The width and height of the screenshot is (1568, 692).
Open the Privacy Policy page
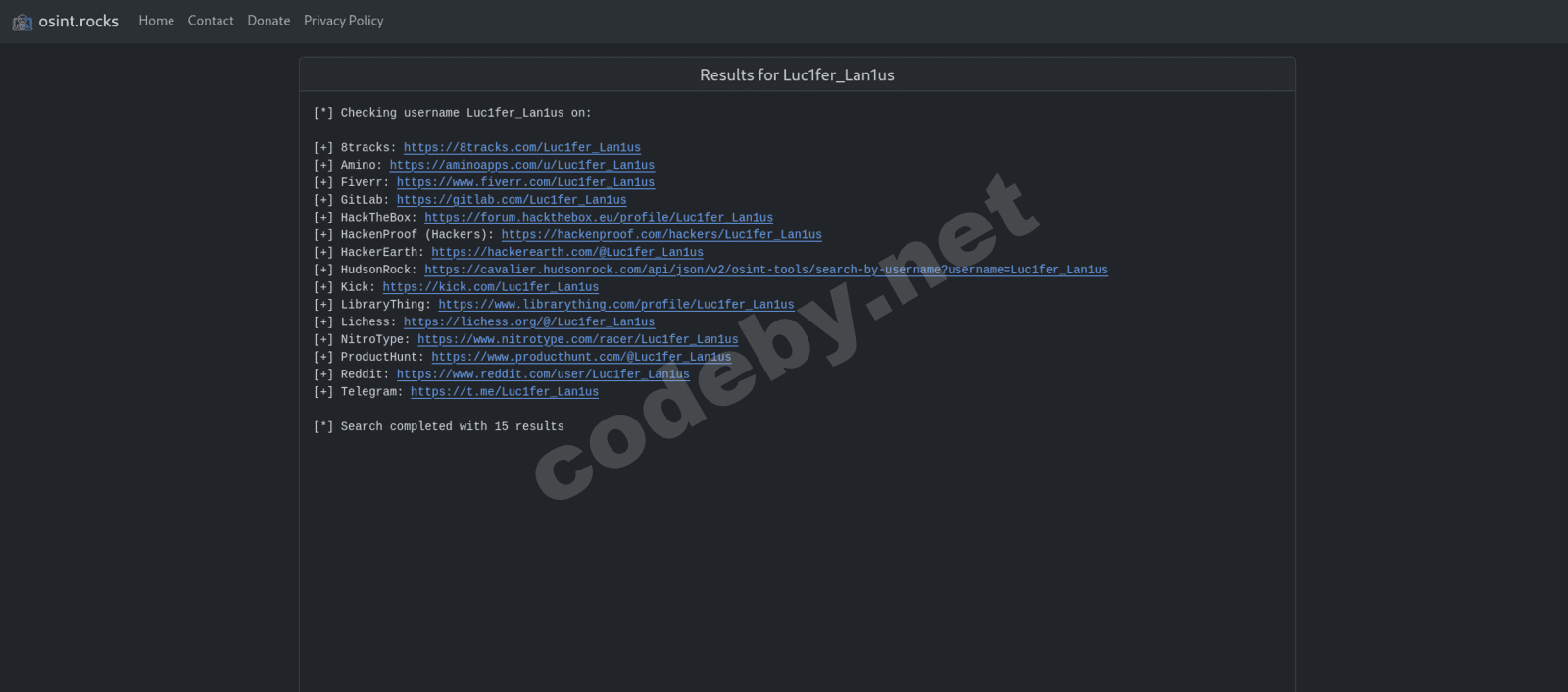click(x=343, y=21)
